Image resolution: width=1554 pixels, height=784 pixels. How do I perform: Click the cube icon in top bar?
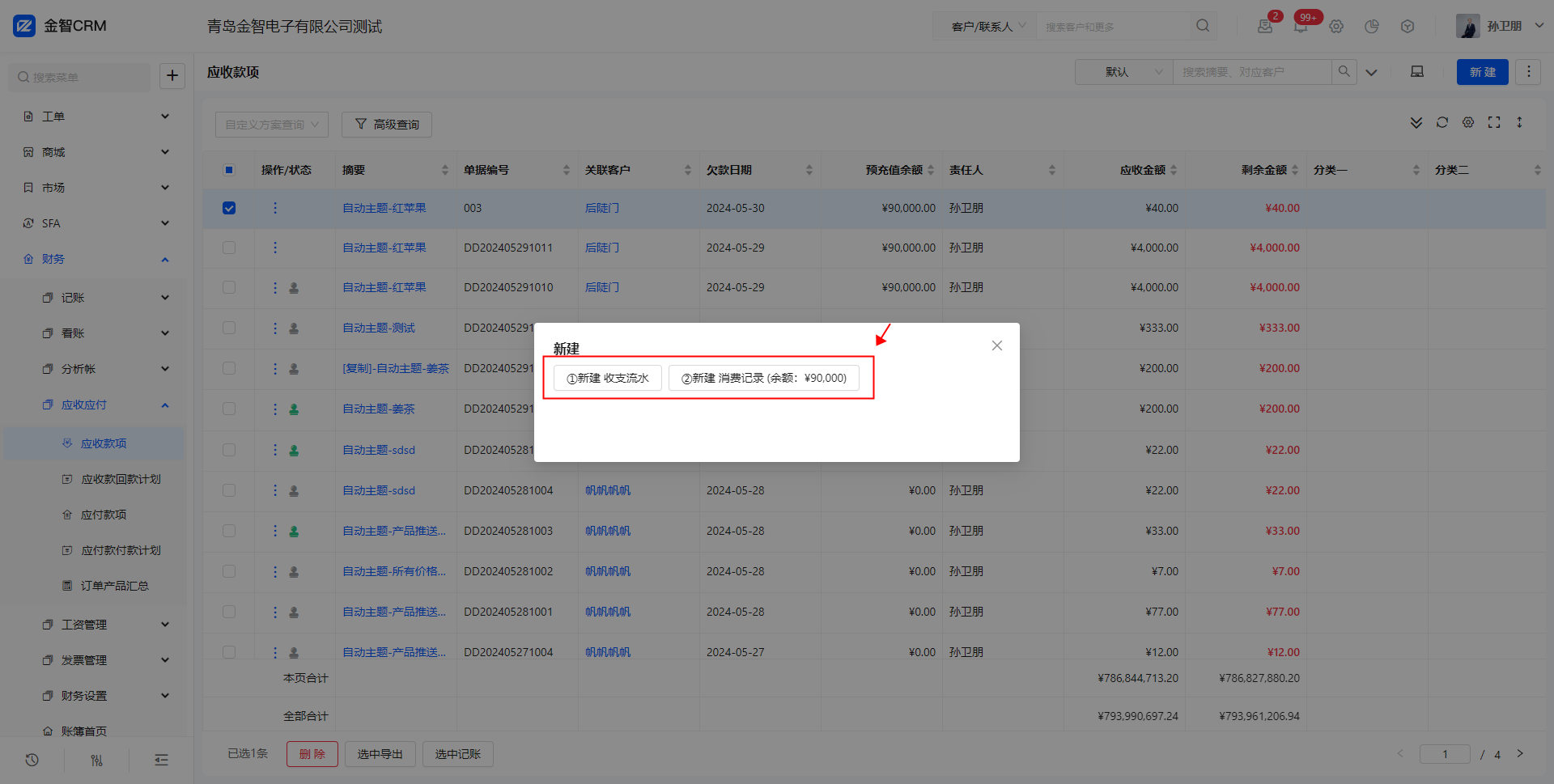1408,26
